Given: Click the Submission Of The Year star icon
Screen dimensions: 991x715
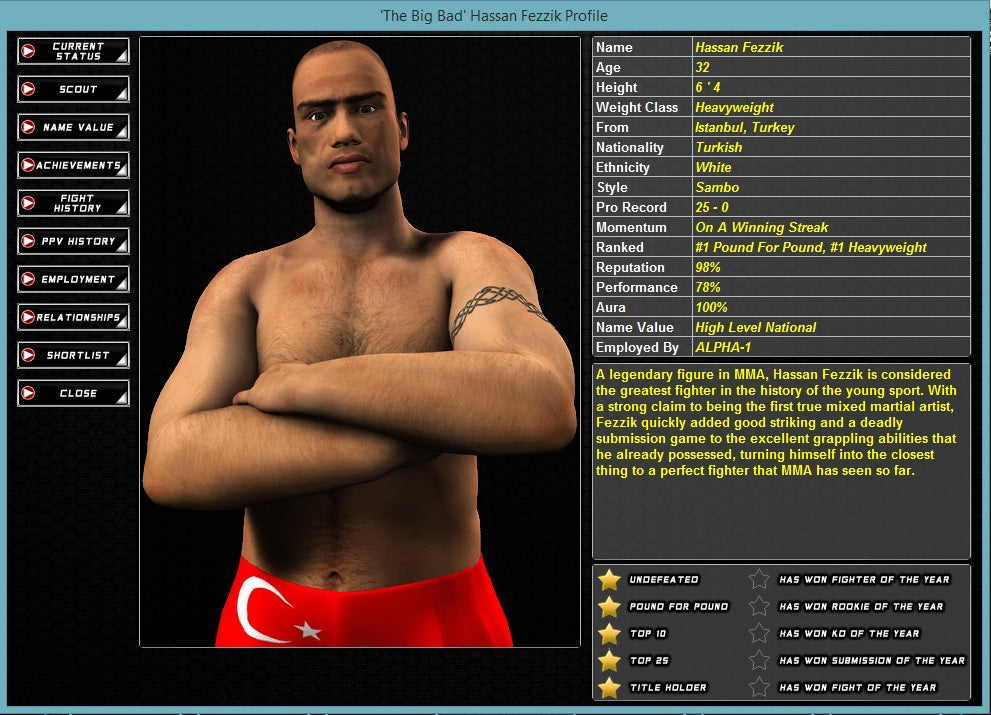Looking at the screenshot, I should pyautogui.click(x=758, y=660).
